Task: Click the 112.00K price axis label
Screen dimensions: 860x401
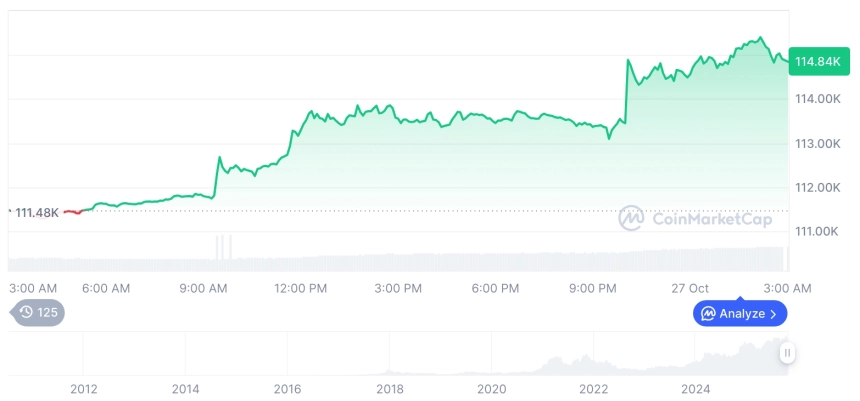Action: point(816,187)
